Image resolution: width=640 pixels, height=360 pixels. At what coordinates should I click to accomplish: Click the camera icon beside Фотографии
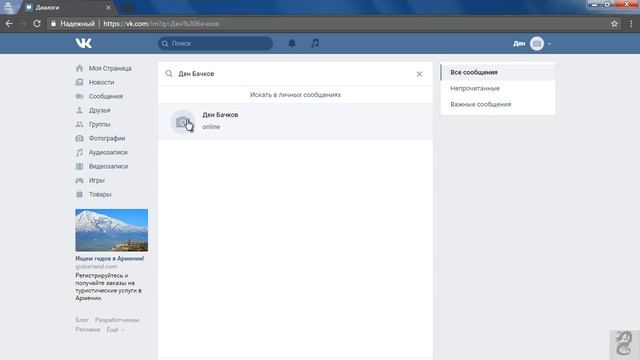80,138
